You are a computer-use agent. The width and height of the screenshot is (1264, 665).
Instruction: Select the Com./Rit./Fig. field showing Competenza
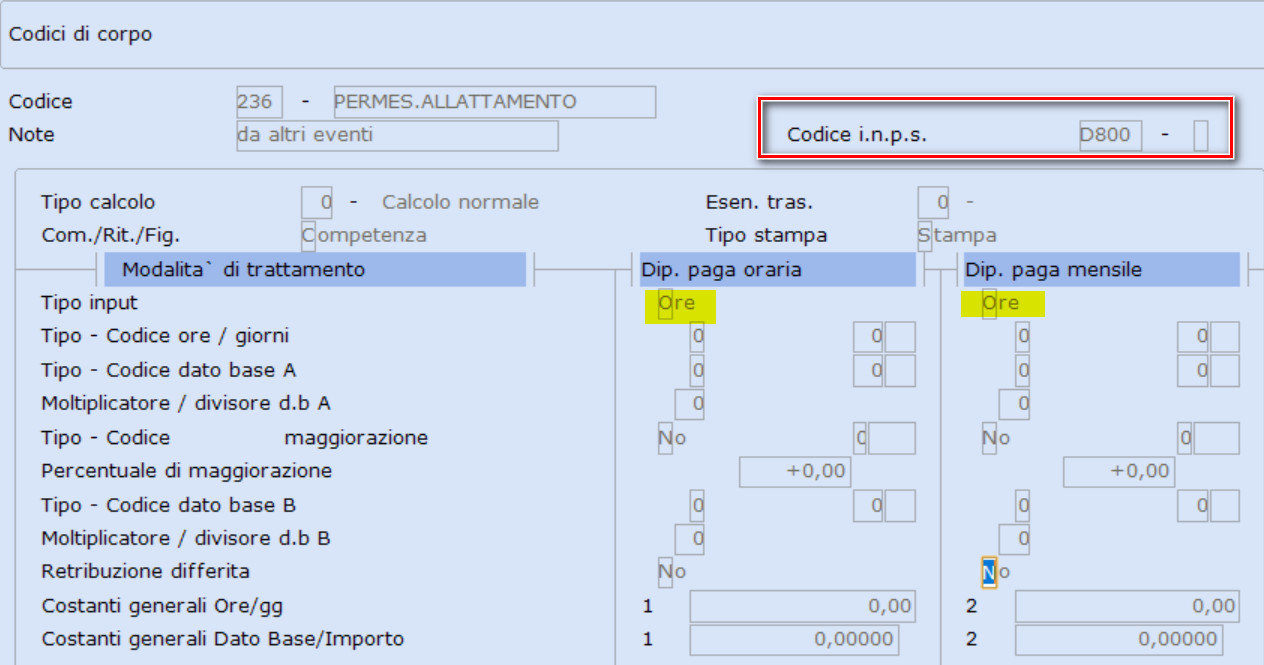click(x=308, y=236)
